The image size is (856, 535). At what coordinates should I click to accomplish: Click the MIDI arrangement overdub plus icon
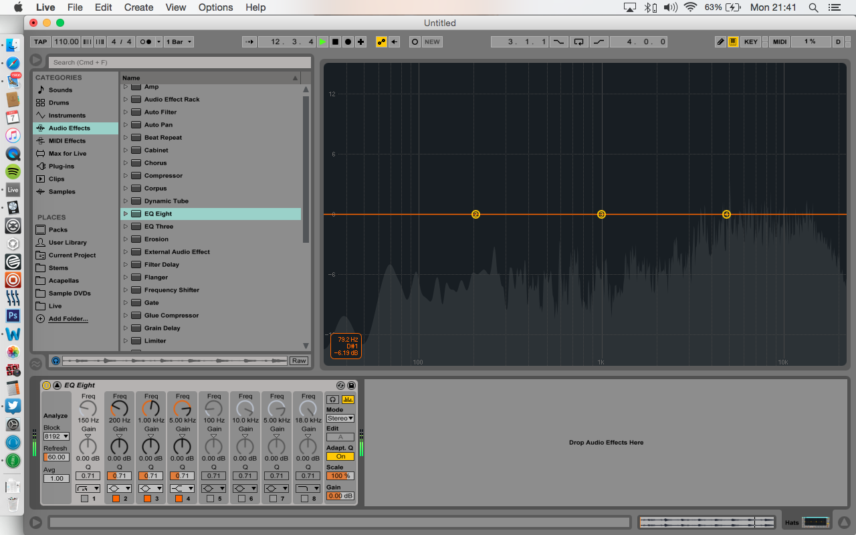pyautogui.click(x=360, y=41)
